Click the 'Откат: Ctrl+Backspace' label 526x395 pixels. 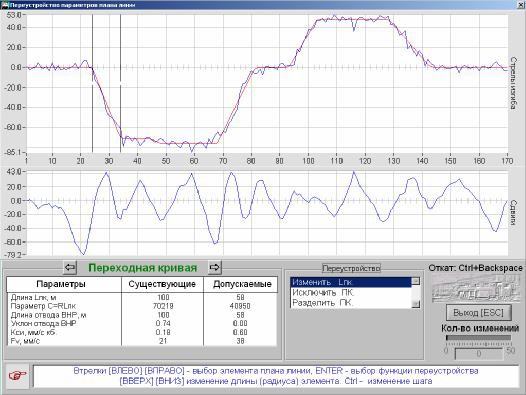[476, 268]
